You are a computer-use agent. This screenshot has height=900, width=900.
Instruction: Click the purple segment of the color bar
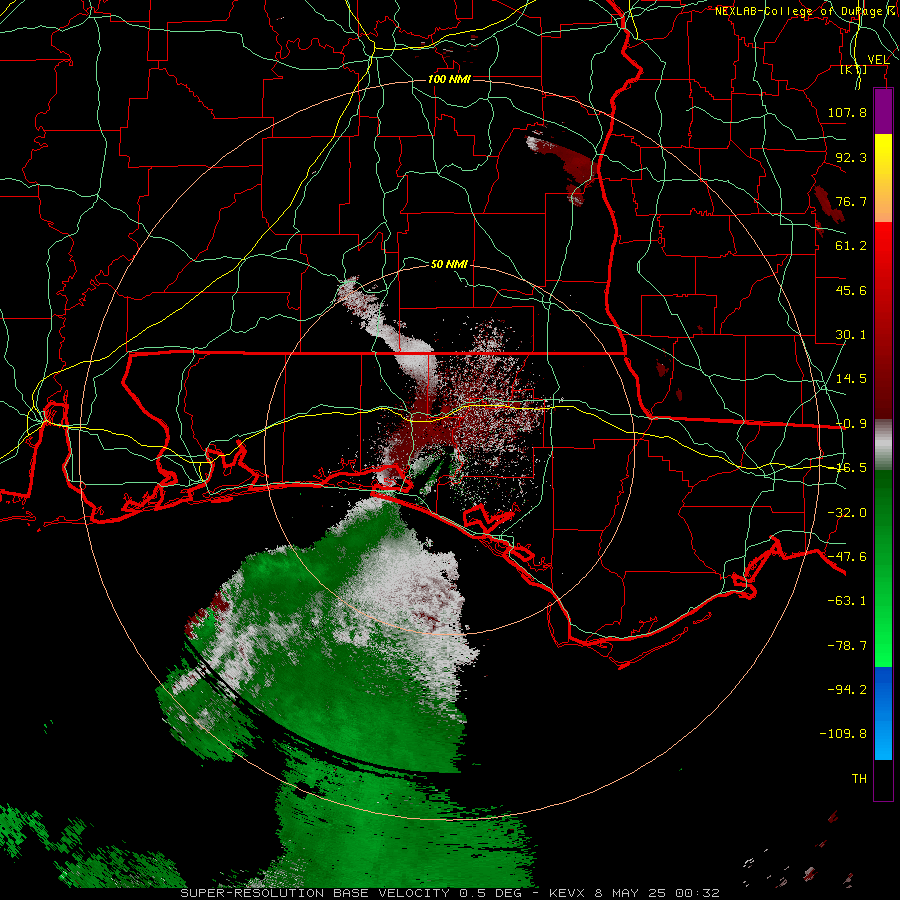click(883, 111)
